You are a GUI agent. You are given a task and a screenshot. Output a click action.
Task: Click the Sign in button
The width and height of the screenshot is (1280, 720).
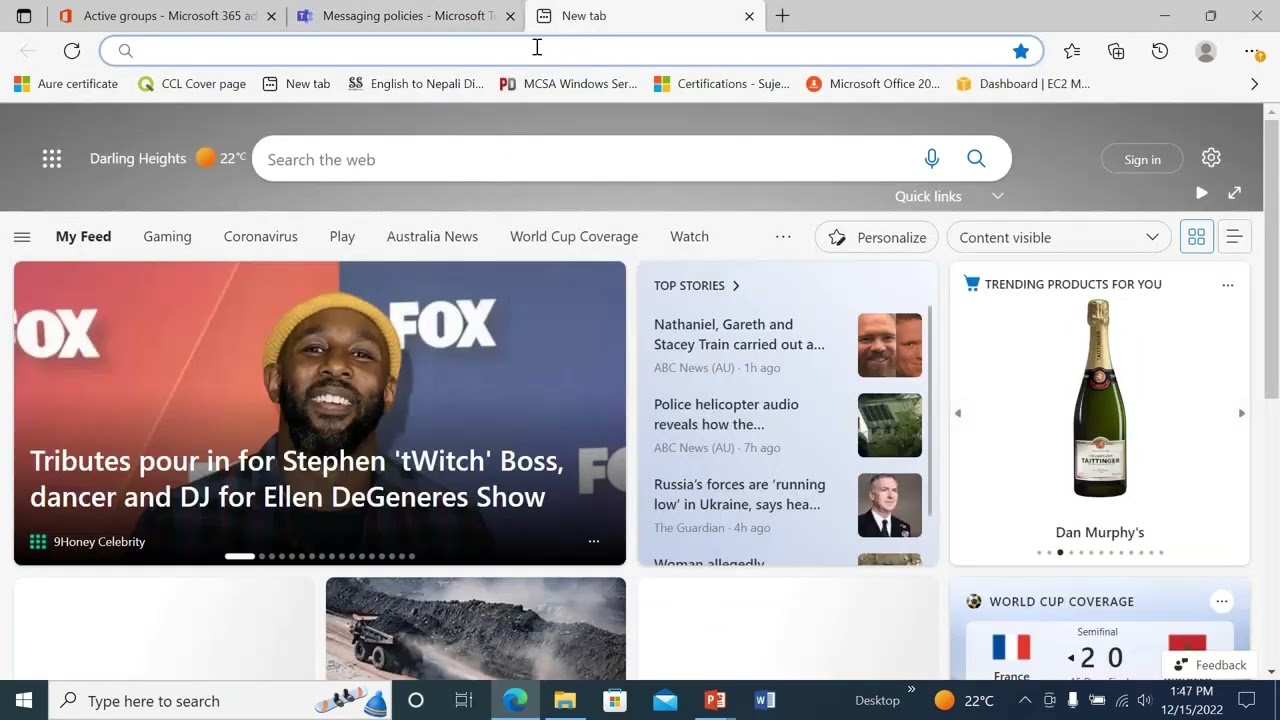tap(1142, 159)
